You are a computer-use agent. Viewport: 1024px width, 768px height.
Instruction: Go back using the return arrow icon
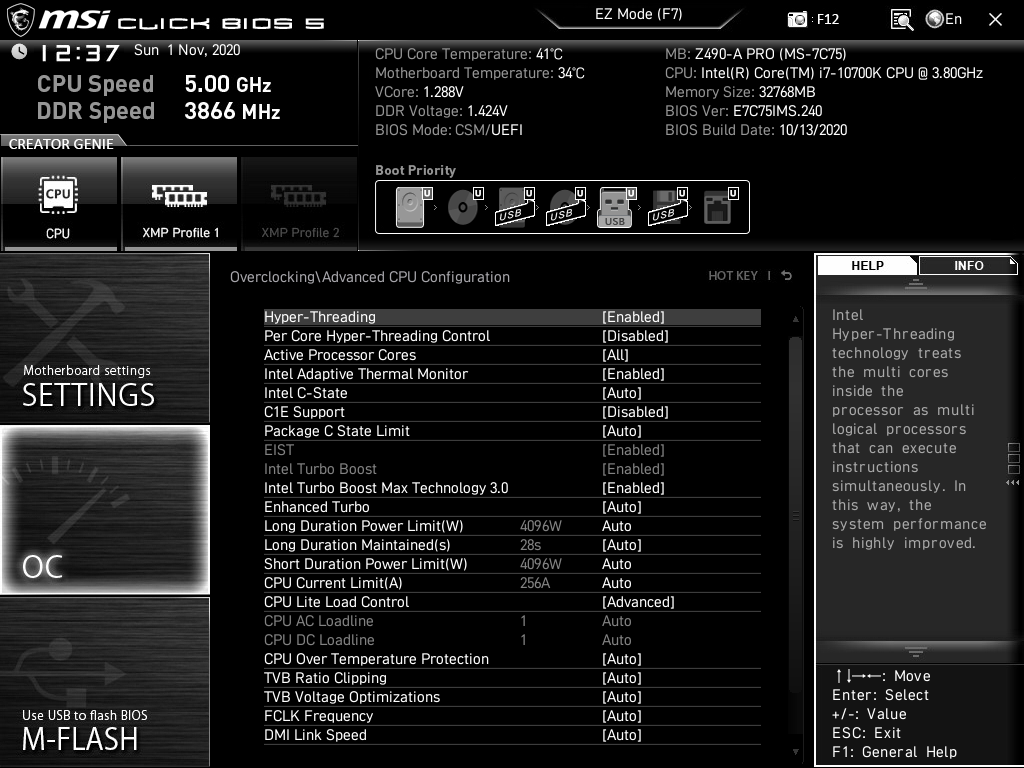[x=787, y=276]
